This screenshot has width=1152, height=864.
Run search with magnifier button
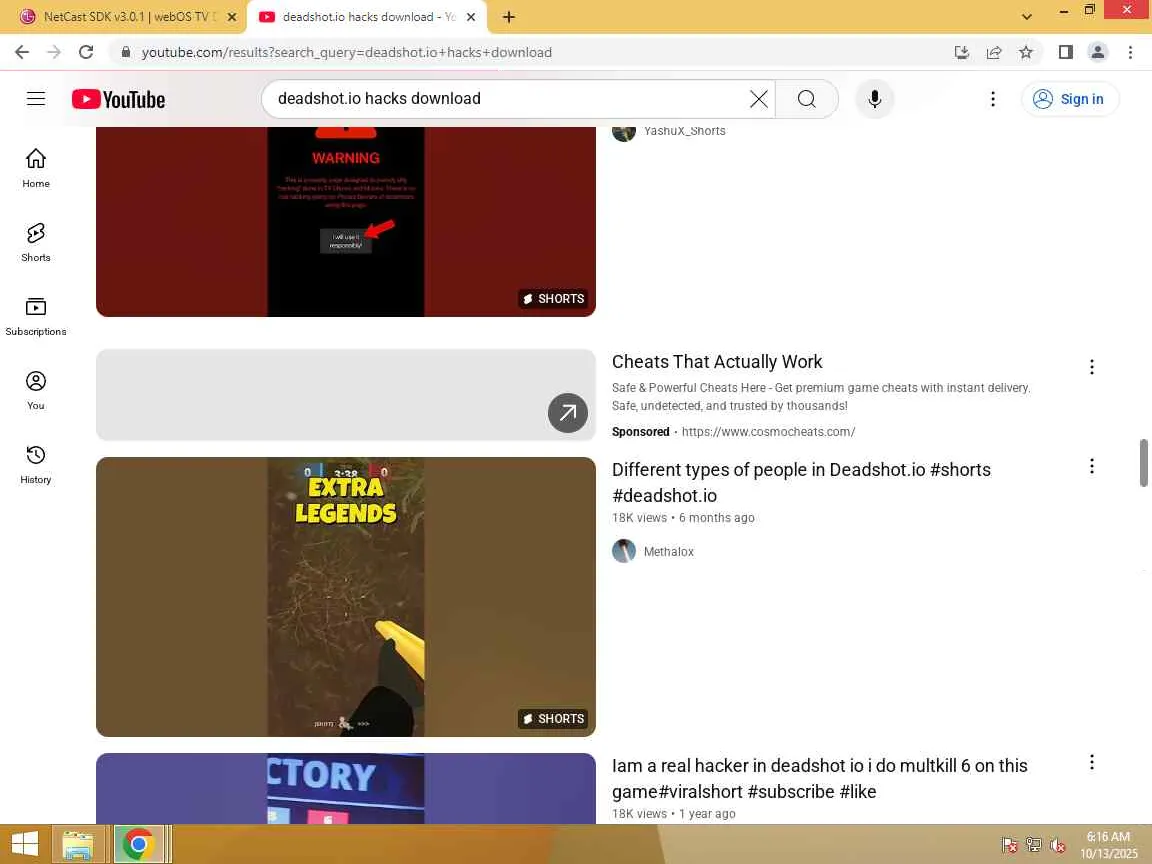pyautogui.click(x=807, y=98)
